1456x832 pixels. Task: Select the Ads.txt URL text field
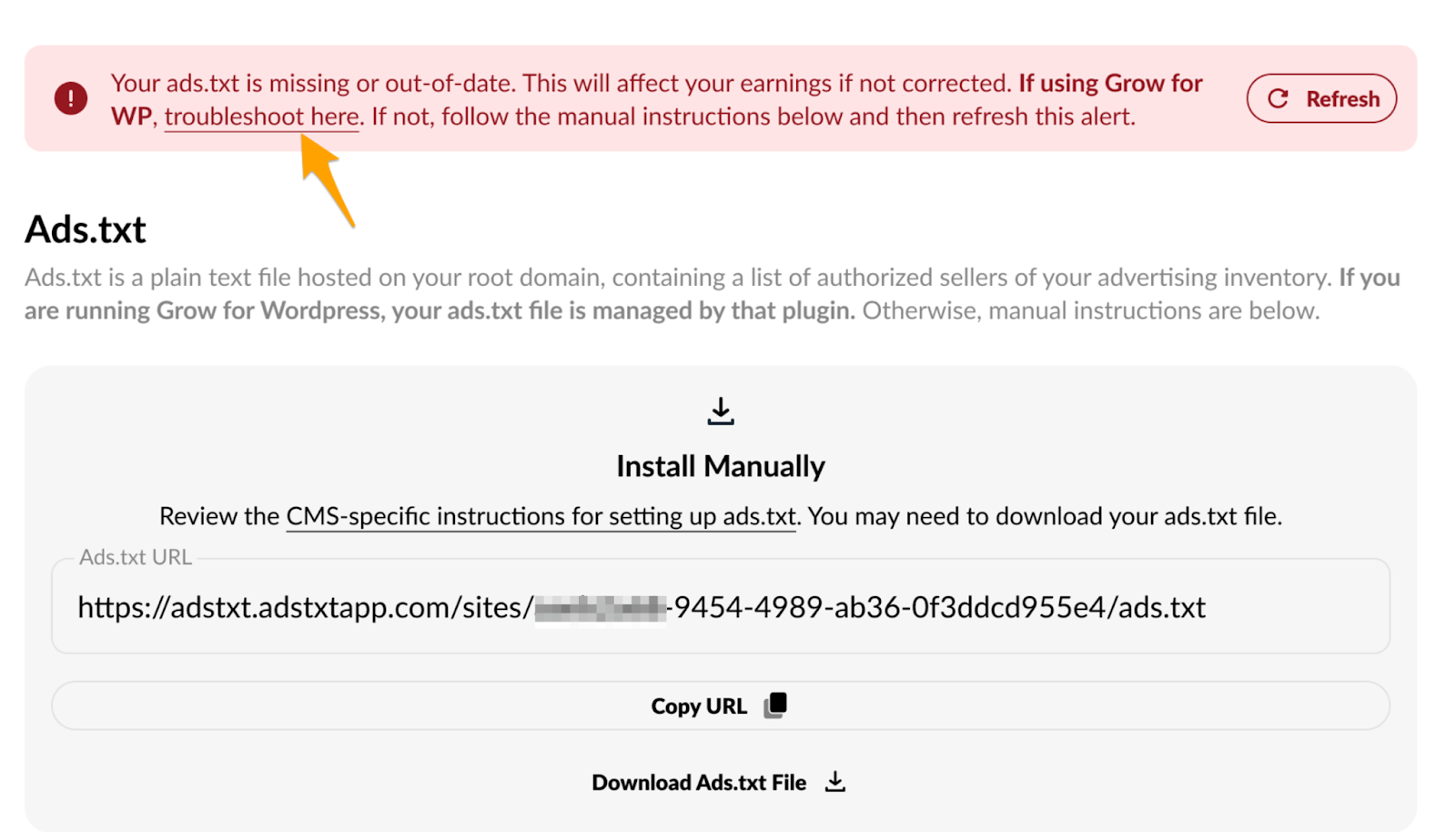(x=719, y=607)
